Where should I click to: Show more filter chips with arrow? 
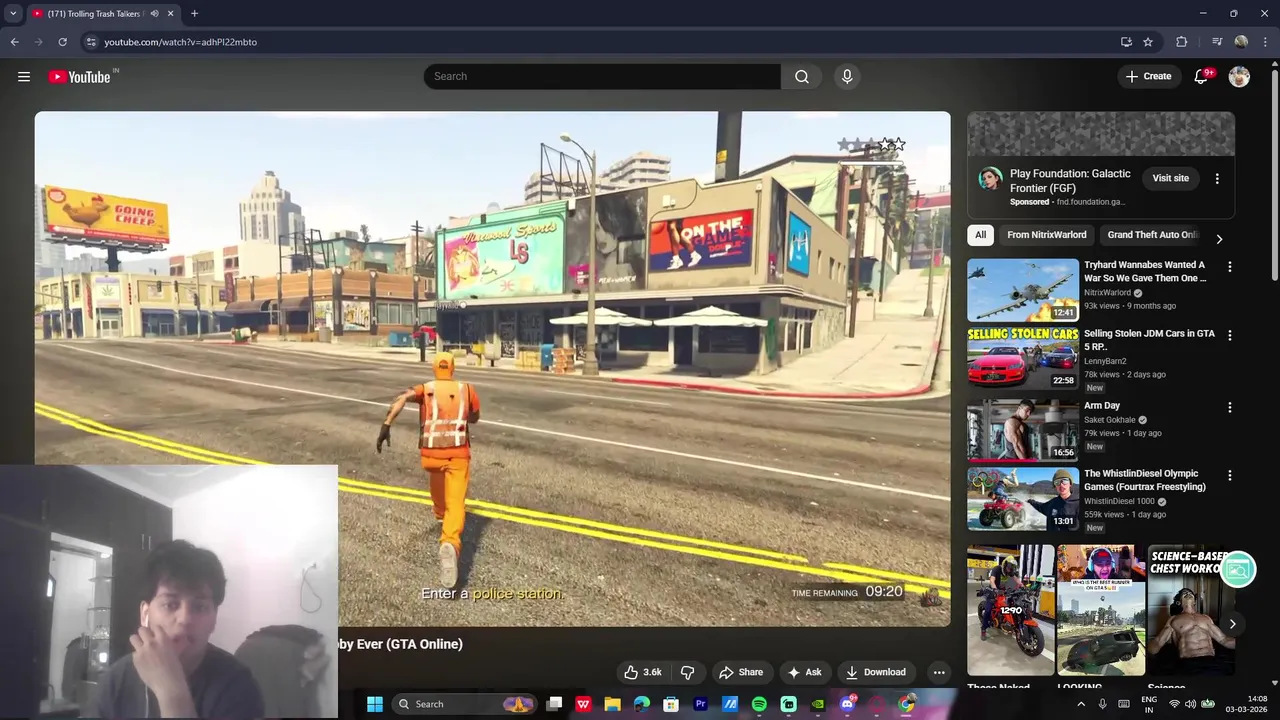coord(1218,239)
